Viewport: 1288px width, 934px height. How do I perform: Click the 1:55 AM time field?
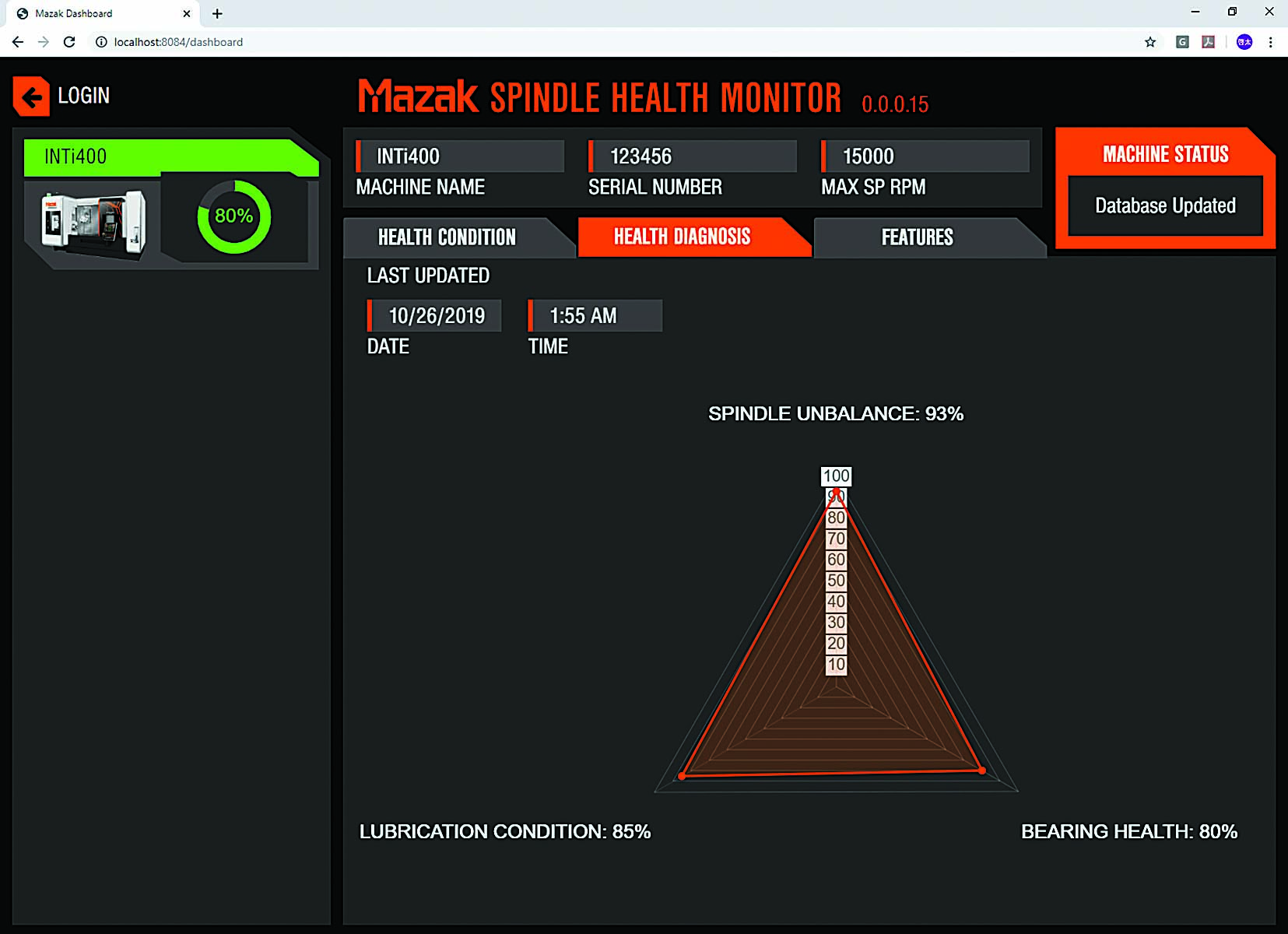[595, 316]
